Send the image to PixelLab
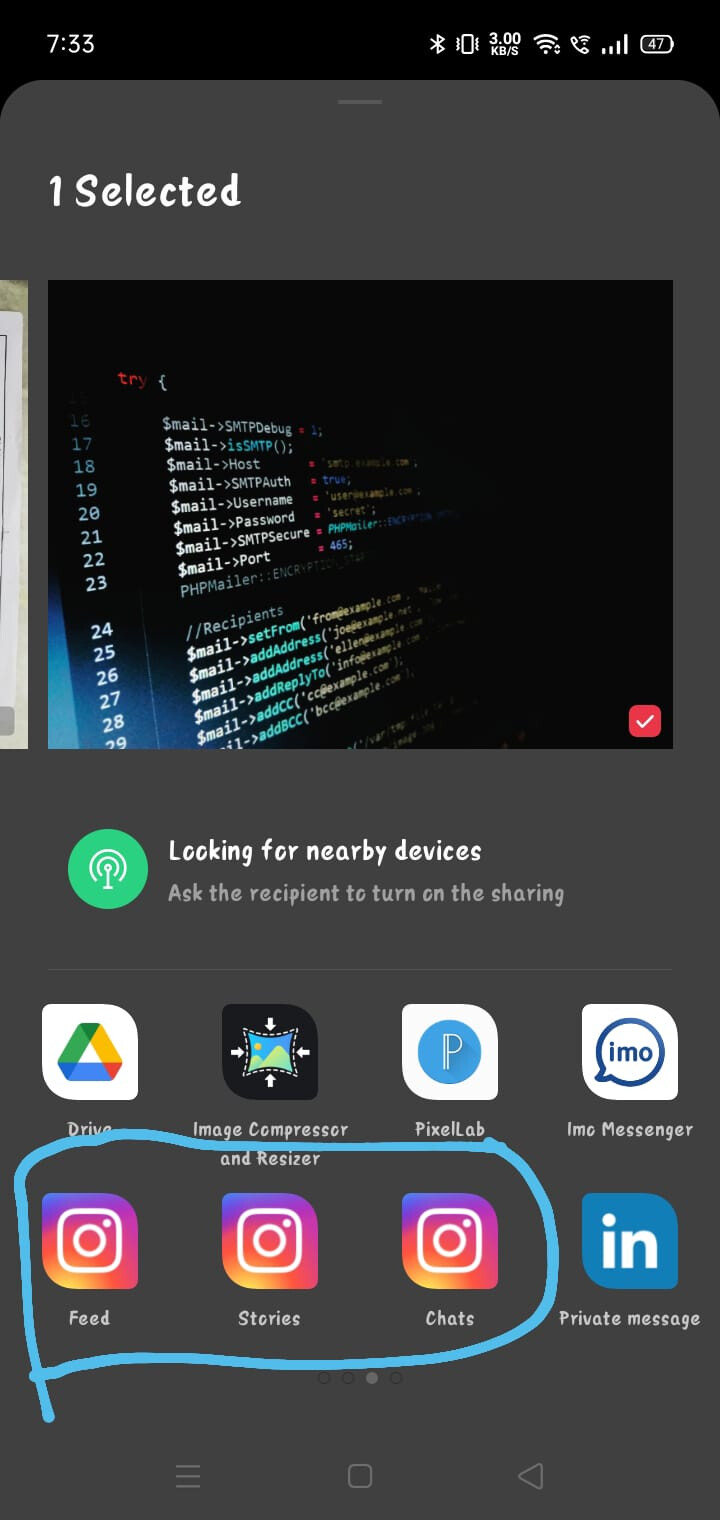This screenshot has height=1520, width=720. tap(450, 1052)
